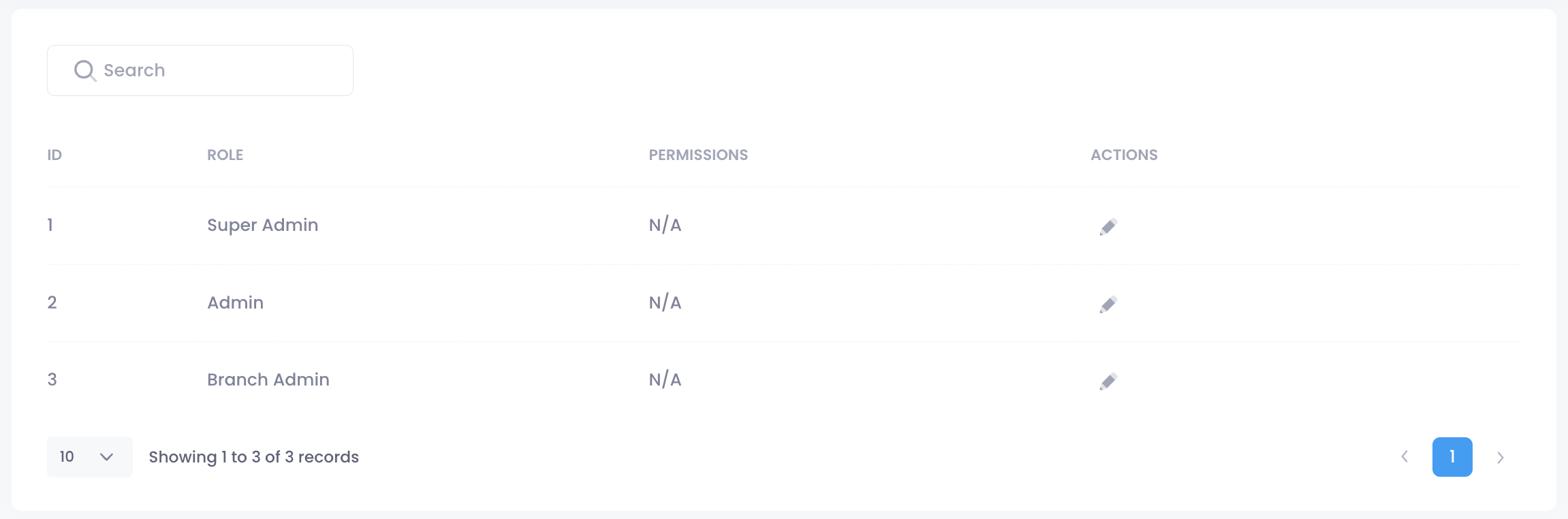Click N/A permissions for Super Admin
The width and height of the screenshot is (1568, 519).
point(665,225)
